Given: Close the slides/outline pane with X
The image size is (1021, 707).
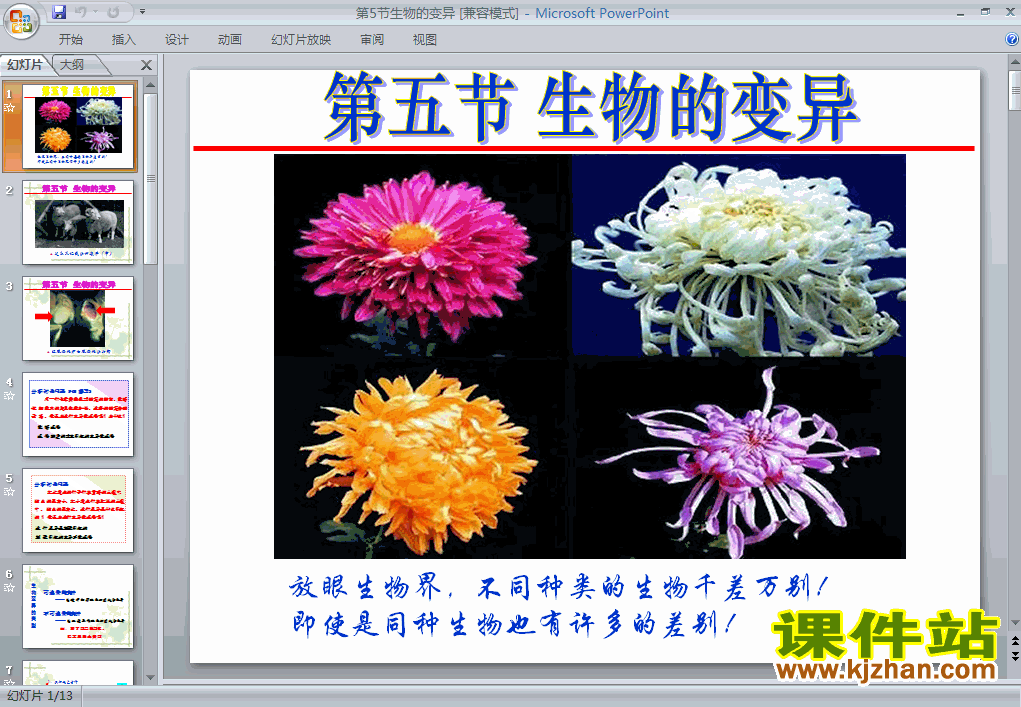Looking at the screenshot, I should tap(147, 65).
